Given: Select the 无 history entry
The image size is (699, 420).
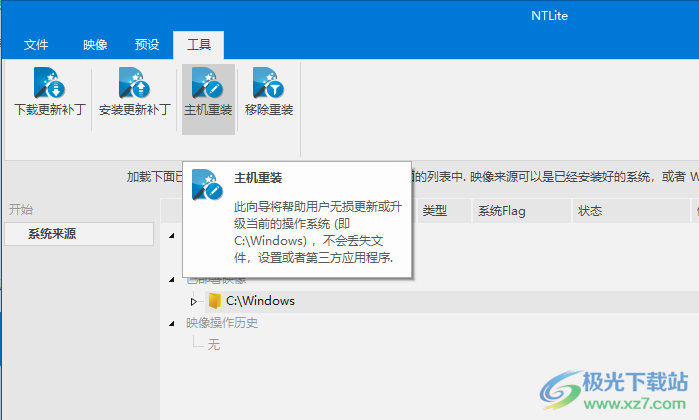Looking at the screenshot, I should (214, 344).
